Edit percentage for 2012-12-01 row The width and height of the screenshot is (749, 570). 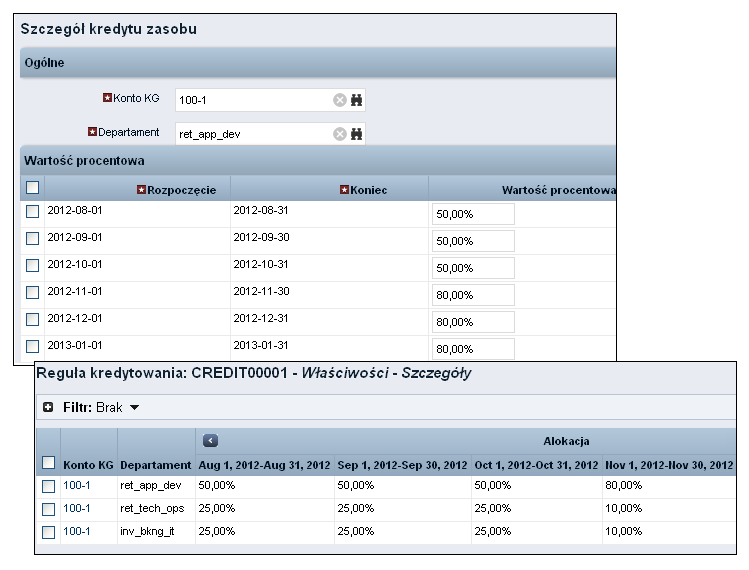pyautogui.click(x=473, y=322)
